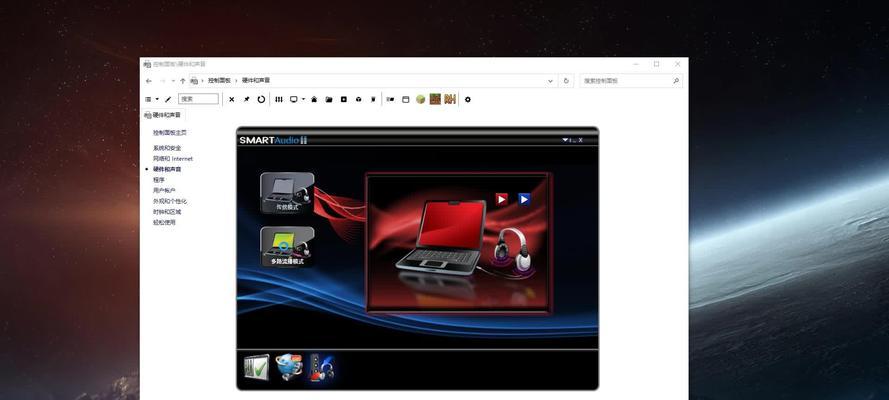The height and width of the screenshot is (400, 889).
Task: Open 控制面板主页 in the sidebar
Action: coord(170,133)
